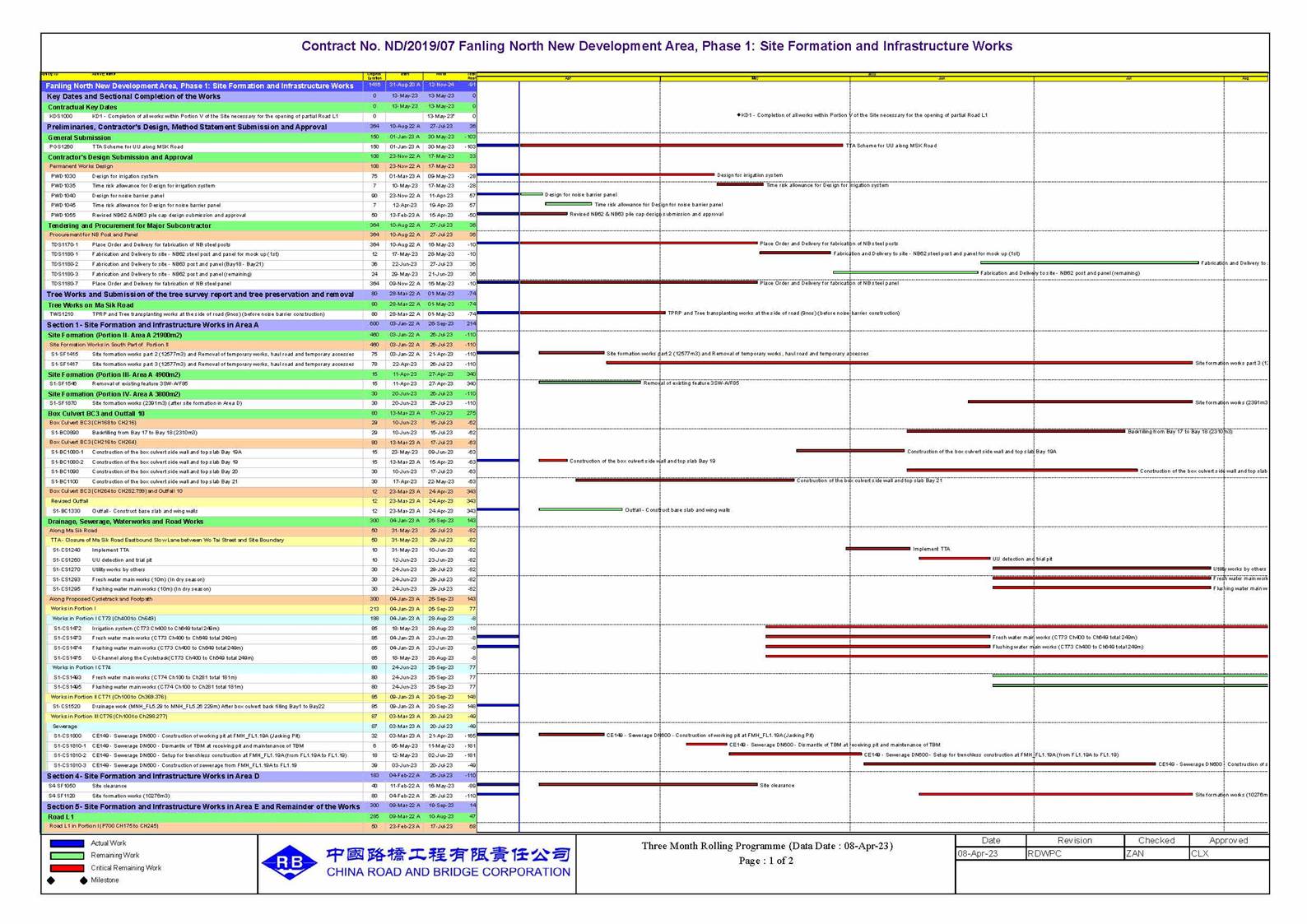Screen dimensions: 1307x924
Task: Select the General Submission group row
Action: pos(259,137)
